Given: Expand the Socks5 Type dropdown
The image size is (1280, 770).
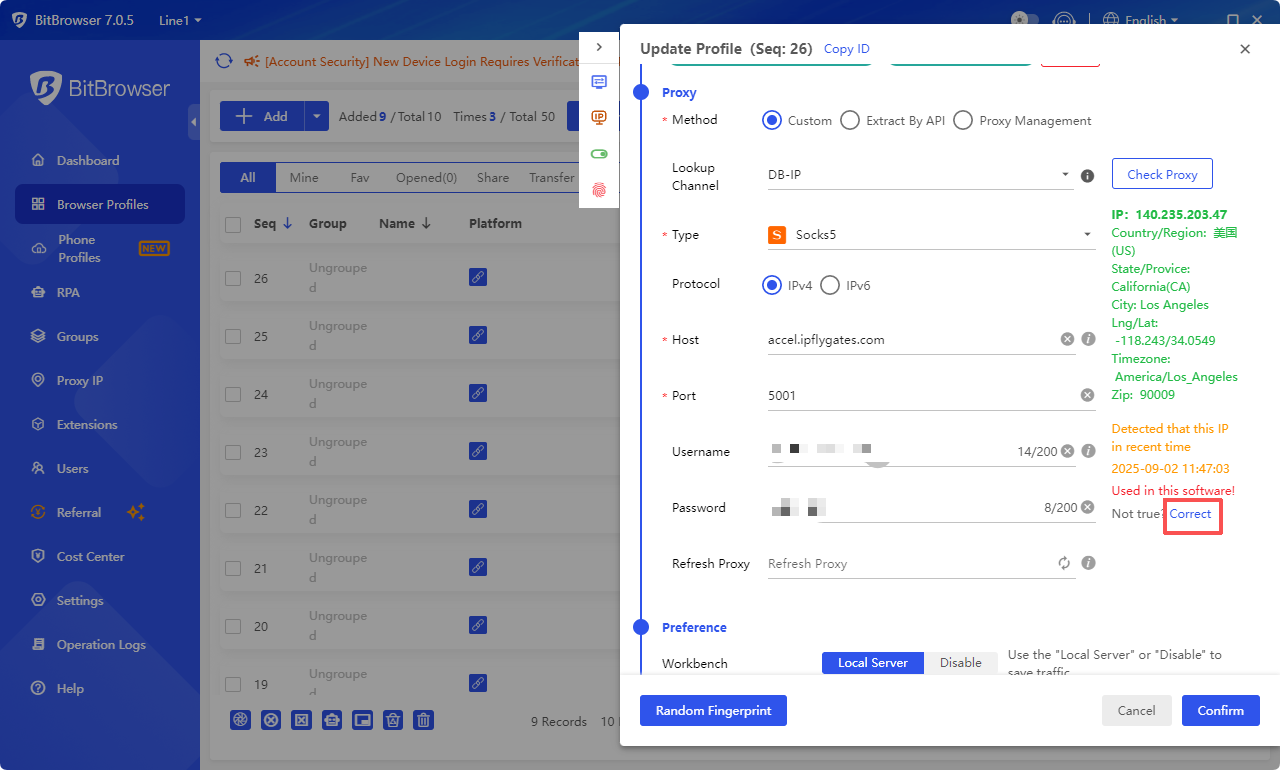Looking at the screenshot, I should tap(930, 235).
